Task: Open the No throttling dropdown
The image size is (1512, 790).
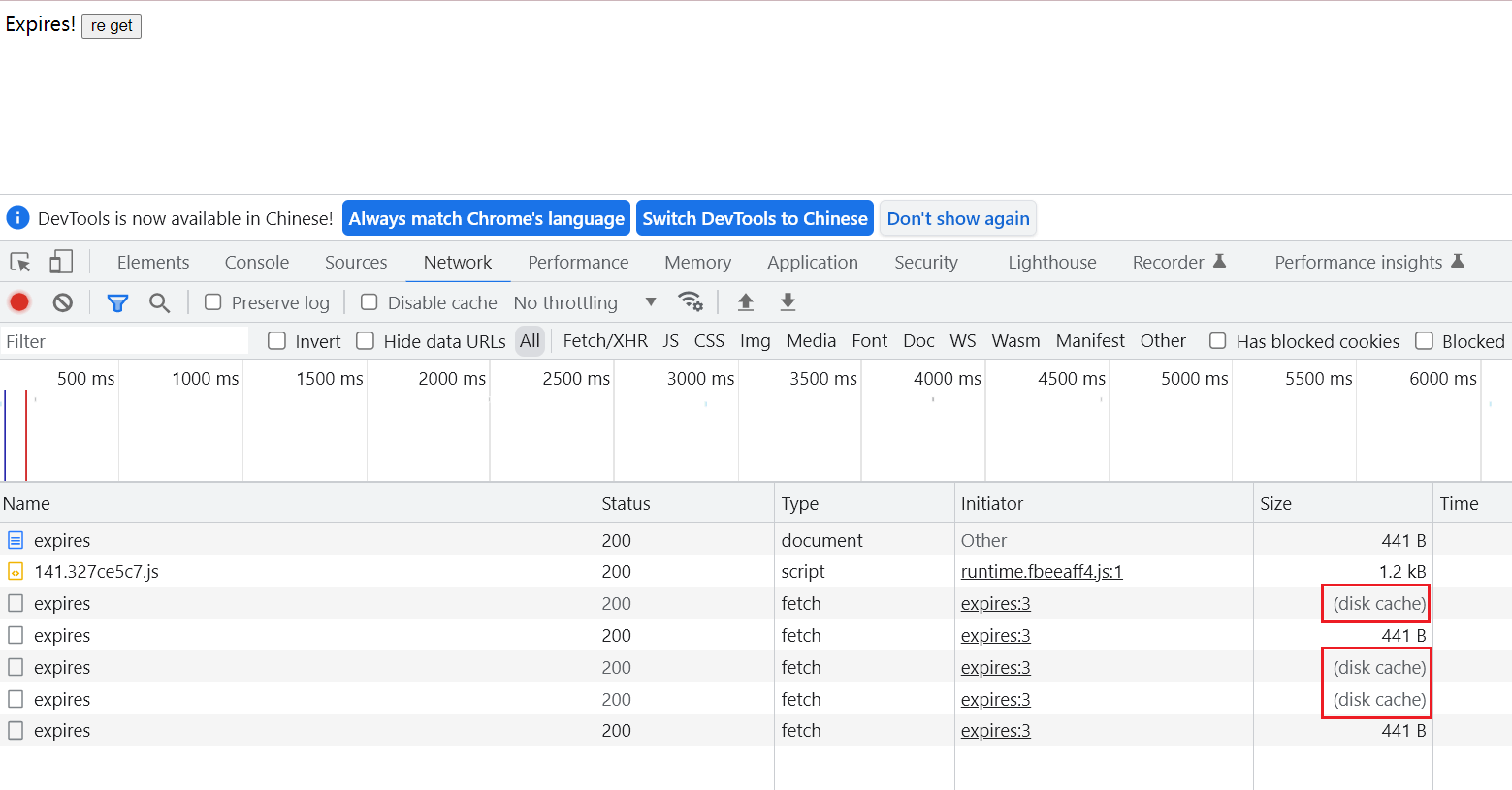Action: tap(586, 302)
